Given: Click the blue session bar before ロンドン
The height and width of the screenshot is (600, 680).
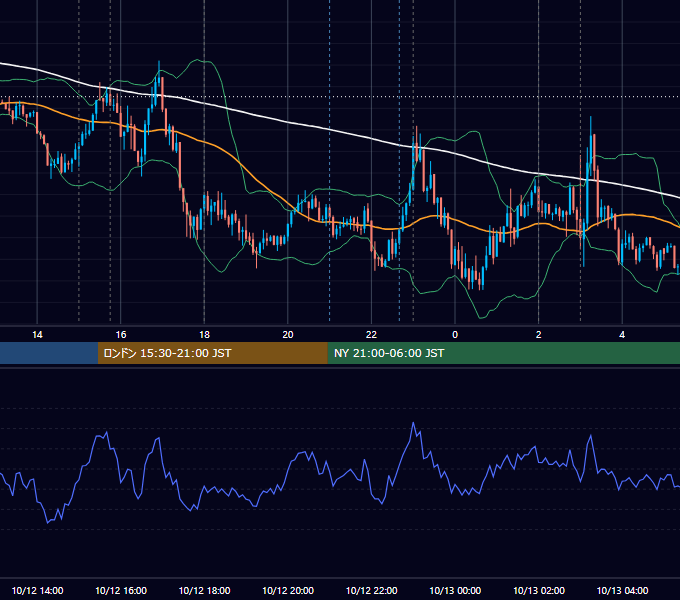Looking at the screenshot, I should (49, 353).
